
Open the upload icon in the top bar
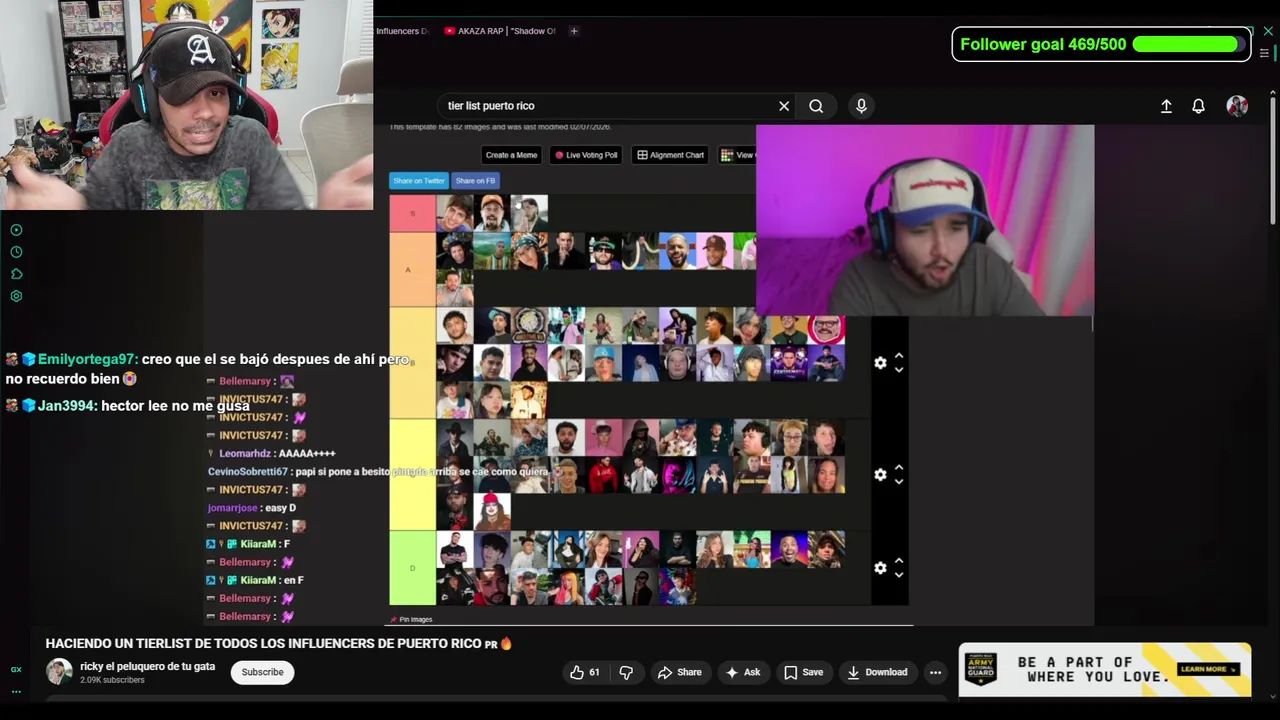pos(1166,106)
